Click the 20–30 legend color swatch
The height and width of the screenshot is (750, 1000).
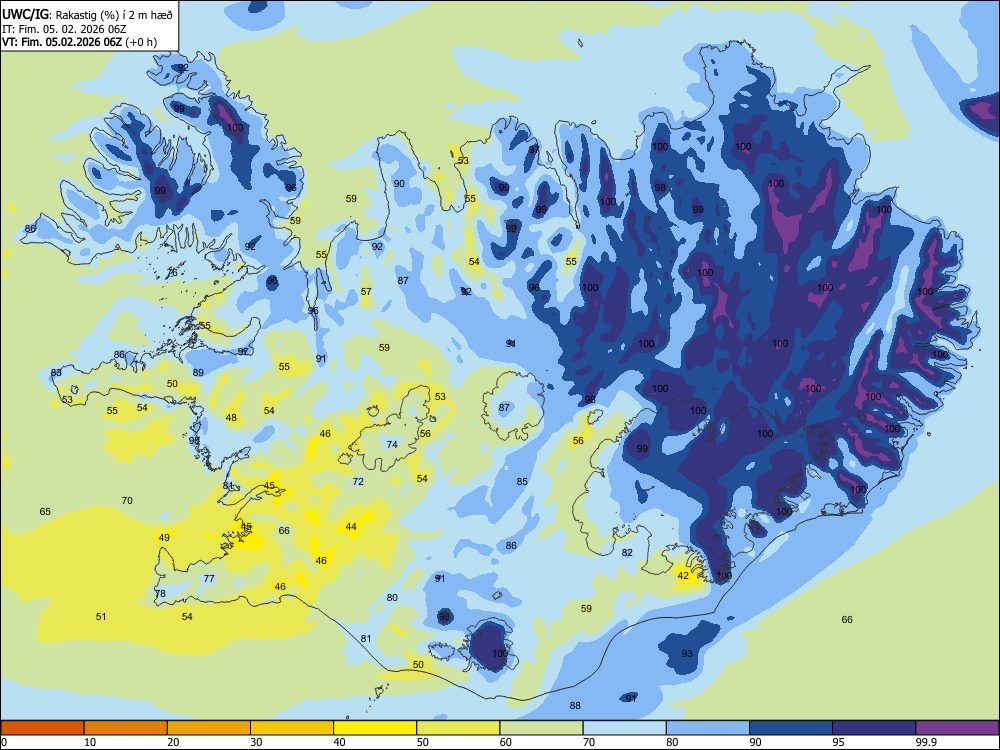point(209,728)
